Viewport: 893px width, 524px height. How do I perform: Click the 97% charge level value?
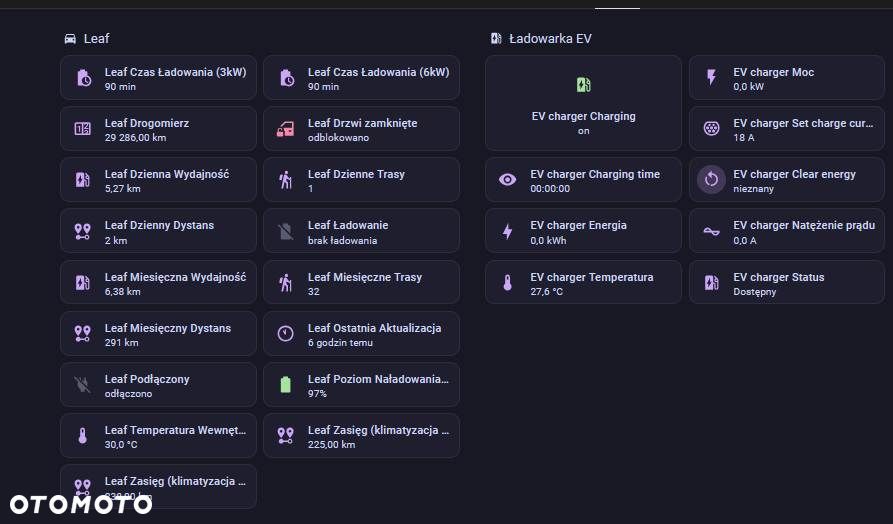coord(317,394)
